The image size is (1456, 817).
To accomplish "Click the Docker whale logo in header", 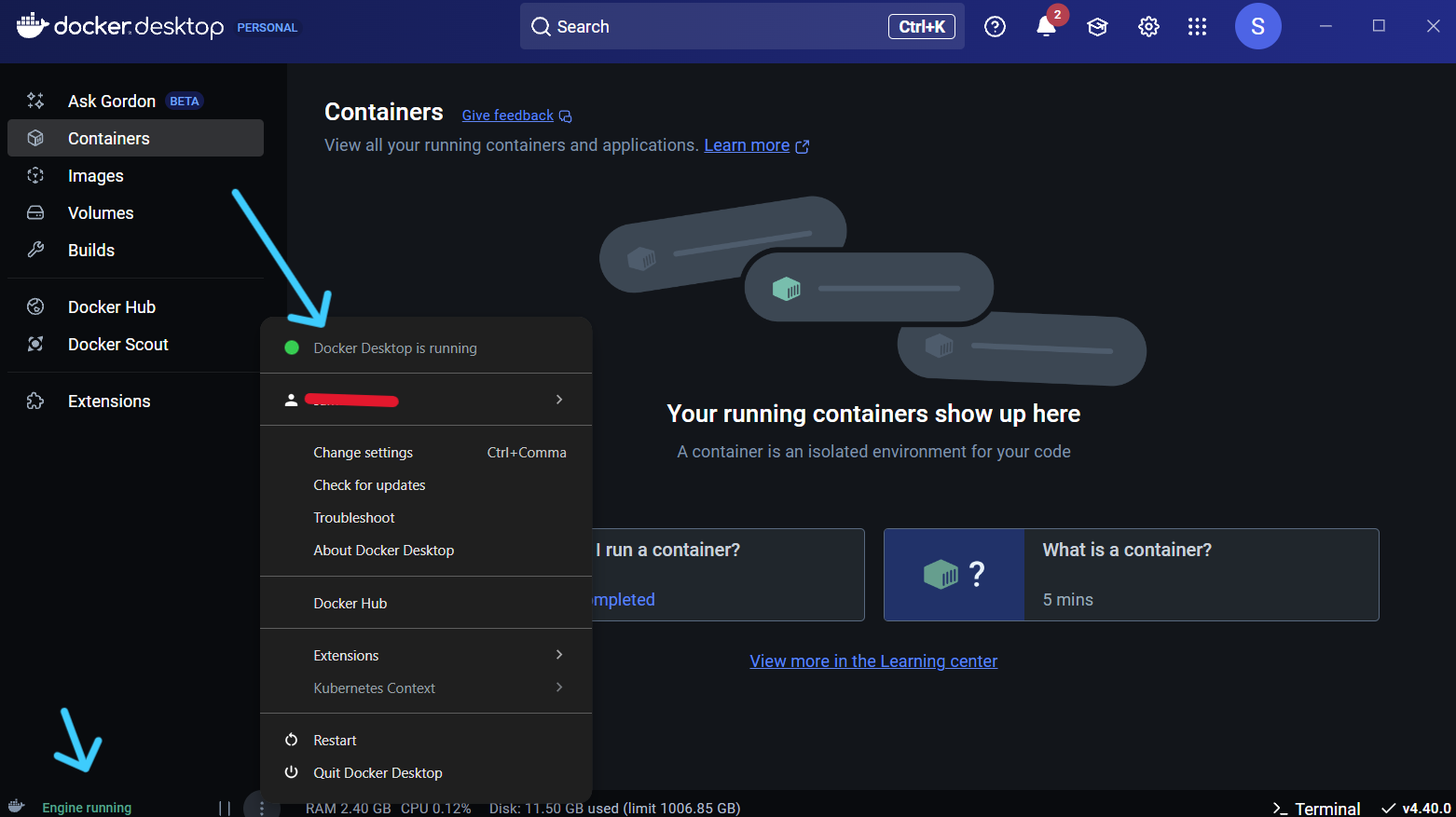I will point(33,25).
